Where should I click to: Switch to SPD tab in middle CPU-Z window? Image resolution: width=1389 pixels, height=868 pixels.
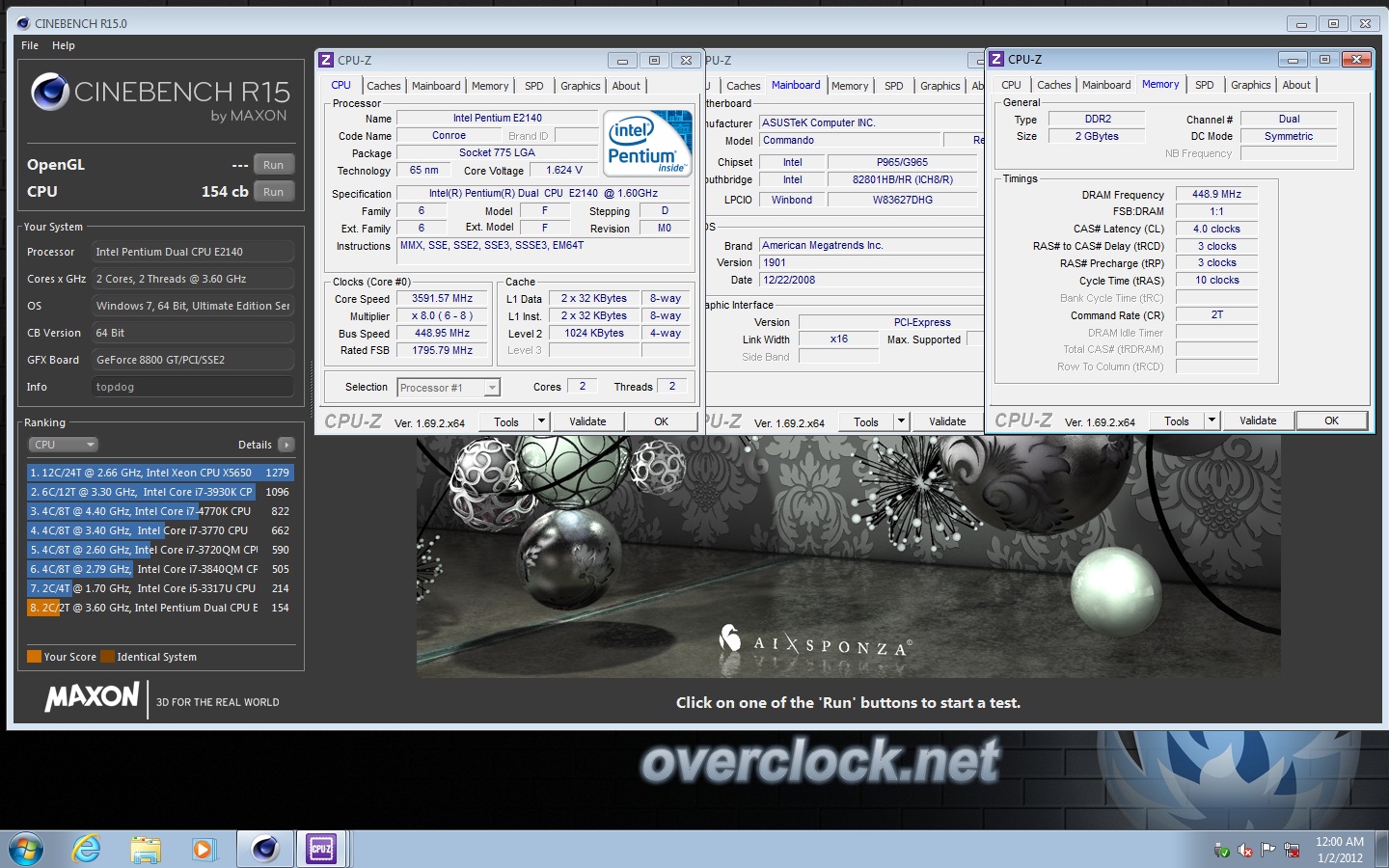click(x=894, y=86)
